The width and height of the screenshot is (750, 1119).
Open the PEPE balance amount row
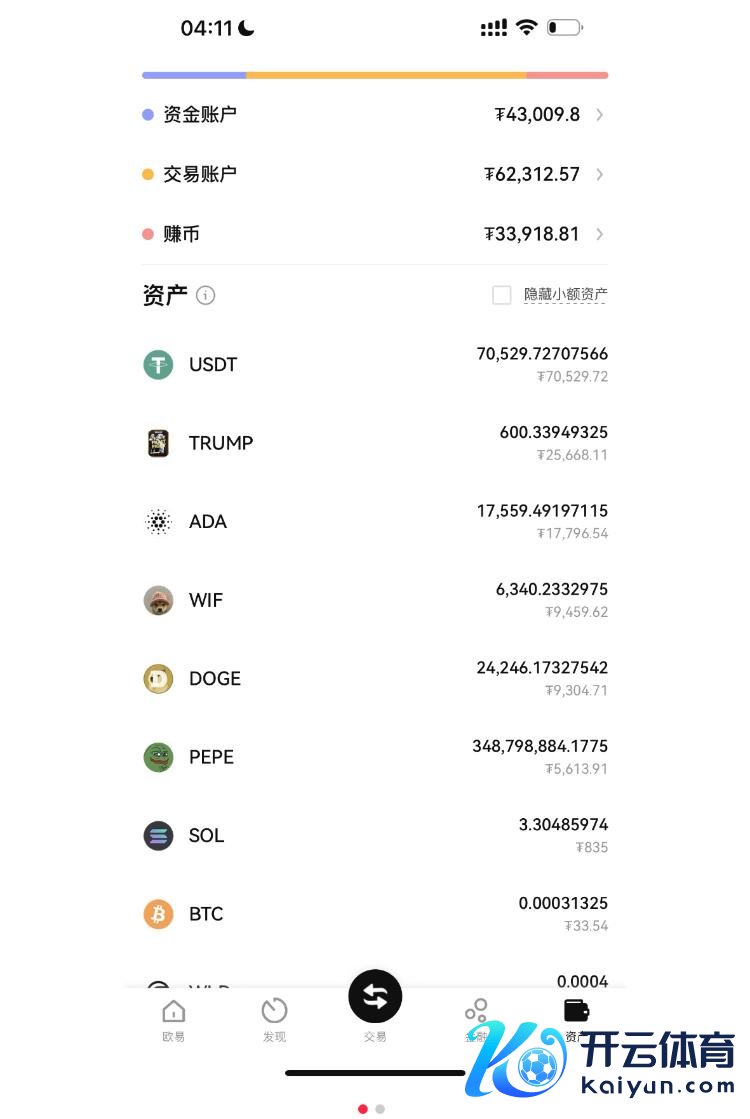540,757
